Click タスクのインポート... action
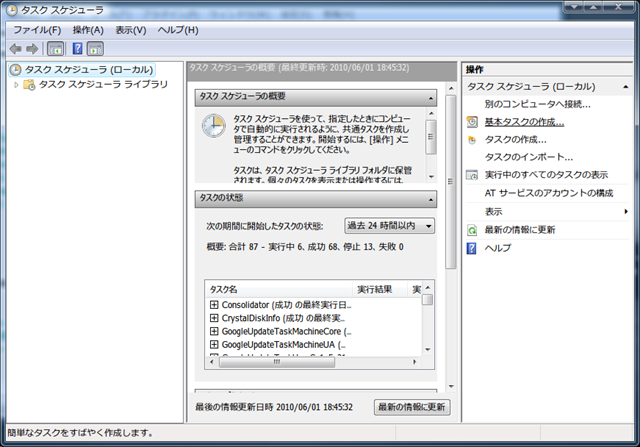Image resolution: width=640 pixels, height=447 pixels. [x=529, y=157]
